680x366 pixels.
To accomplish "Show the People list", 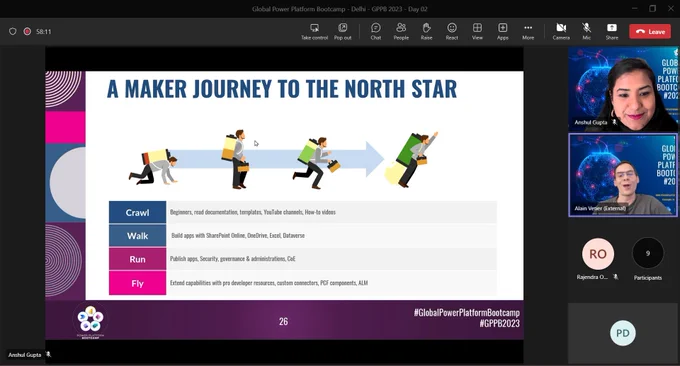I will (x=401, y=32).
